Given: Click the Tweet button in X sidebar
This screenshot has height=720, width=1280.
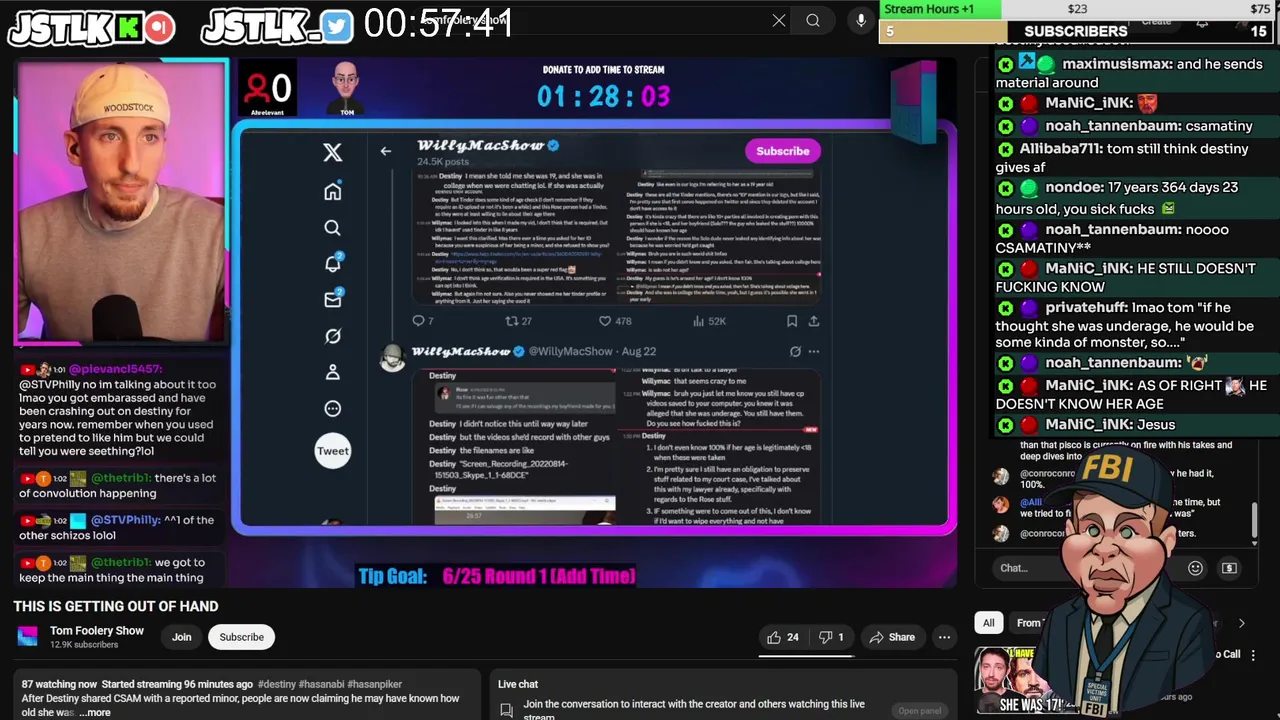Looking at the screenshot, I should tap(333, 451).
